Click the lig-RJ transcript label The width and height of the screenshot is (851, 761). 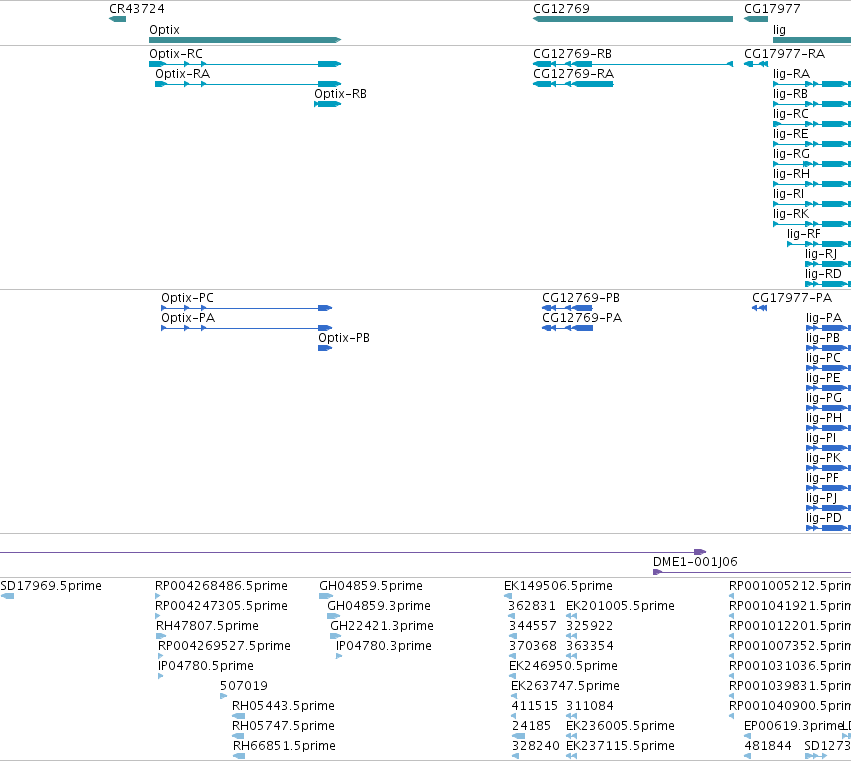[x=821, y=254]
